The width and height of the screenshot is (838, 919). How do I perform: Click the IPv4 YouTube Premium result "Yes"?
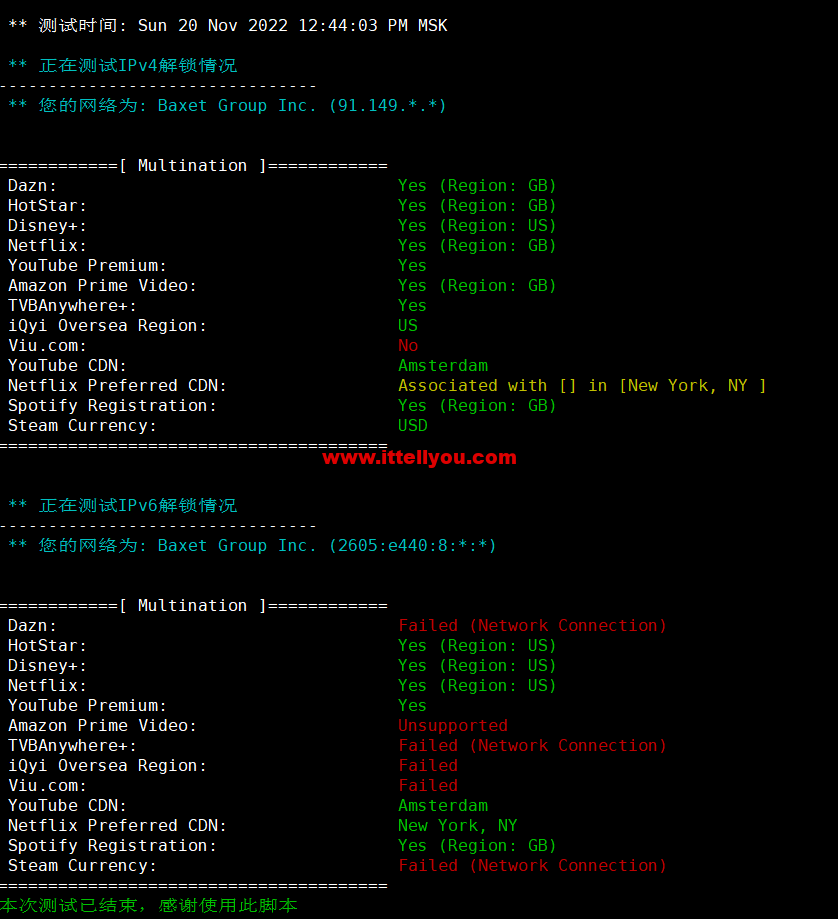click(412, 266)
